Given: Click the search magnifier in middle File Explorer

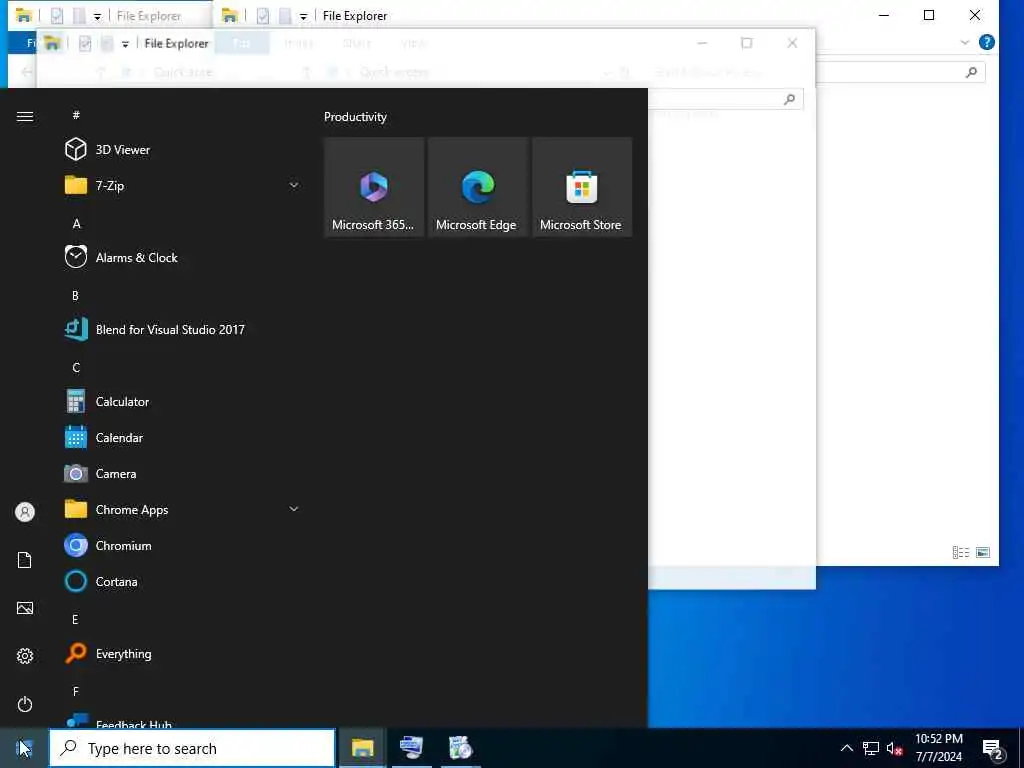Looking at the screenshot, I should pos(790,99).
